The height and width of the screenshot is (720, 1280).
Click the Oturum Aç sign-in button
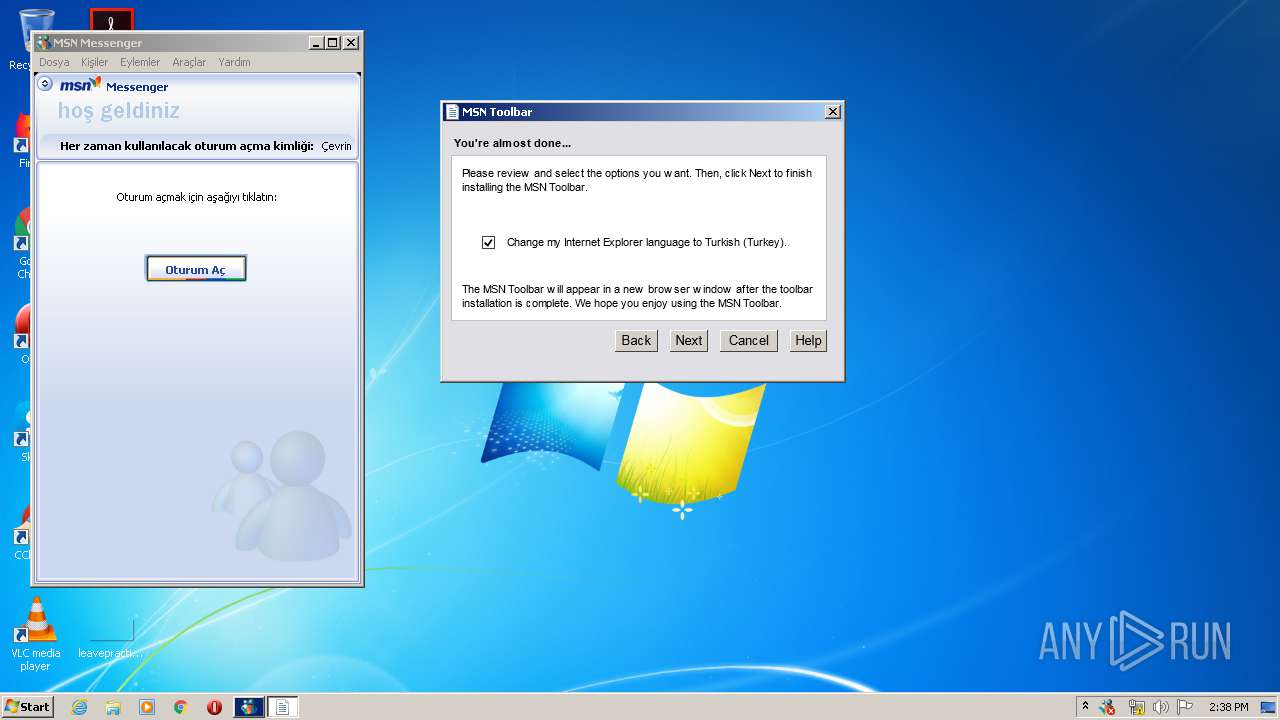[196, 269]
